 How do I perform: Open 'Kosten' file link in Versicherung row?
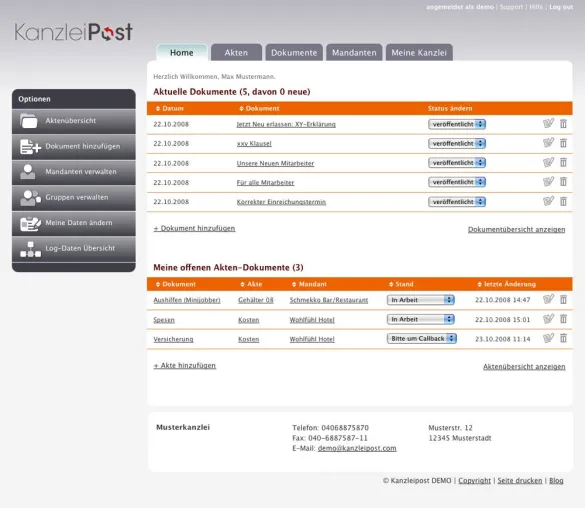[248, 339]
